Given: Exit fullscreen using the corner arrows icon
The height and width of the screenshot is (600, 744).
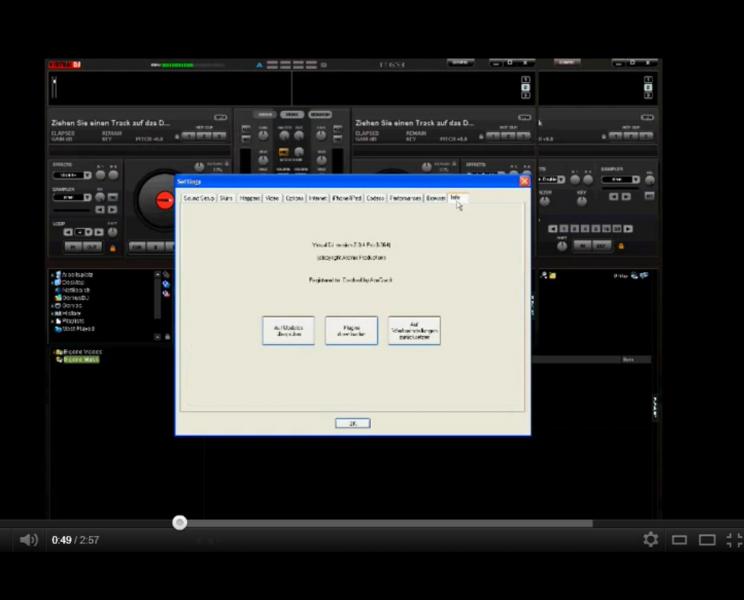Looking at the screenshot, I should [x=735, y=540].
